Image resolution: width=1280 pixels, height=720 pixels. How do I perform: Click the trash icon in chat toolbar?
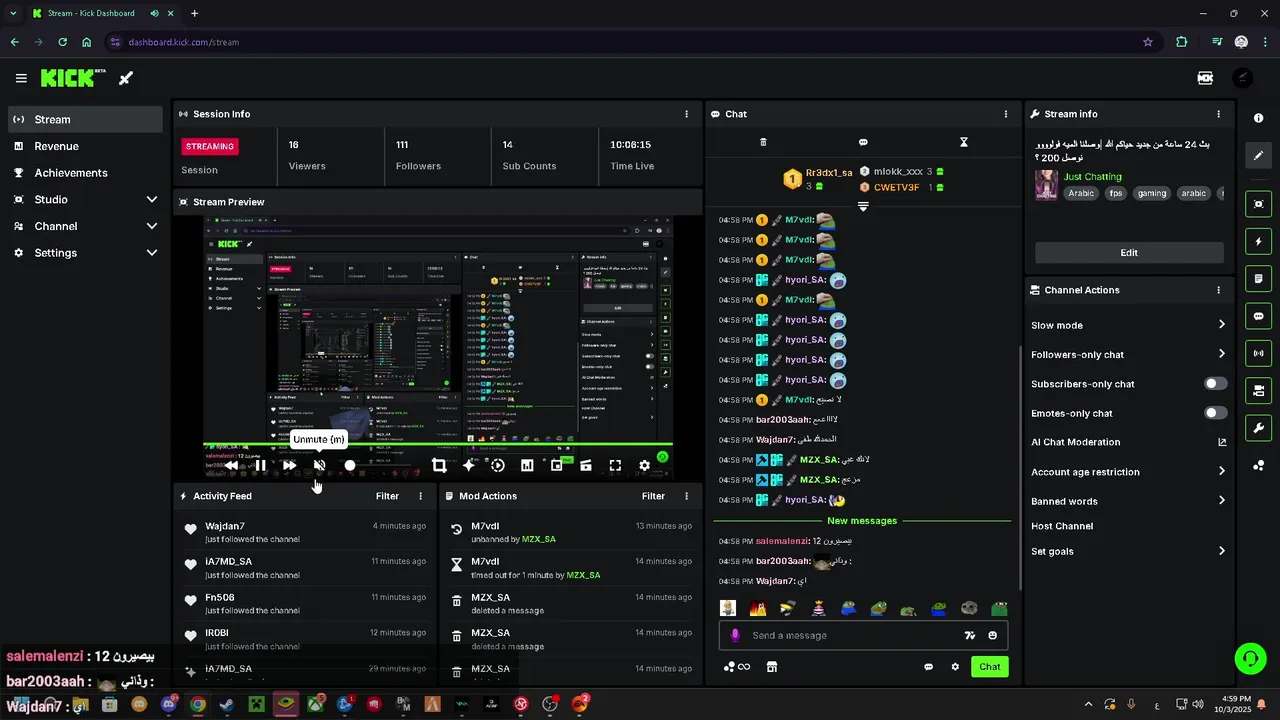(763, 142)
